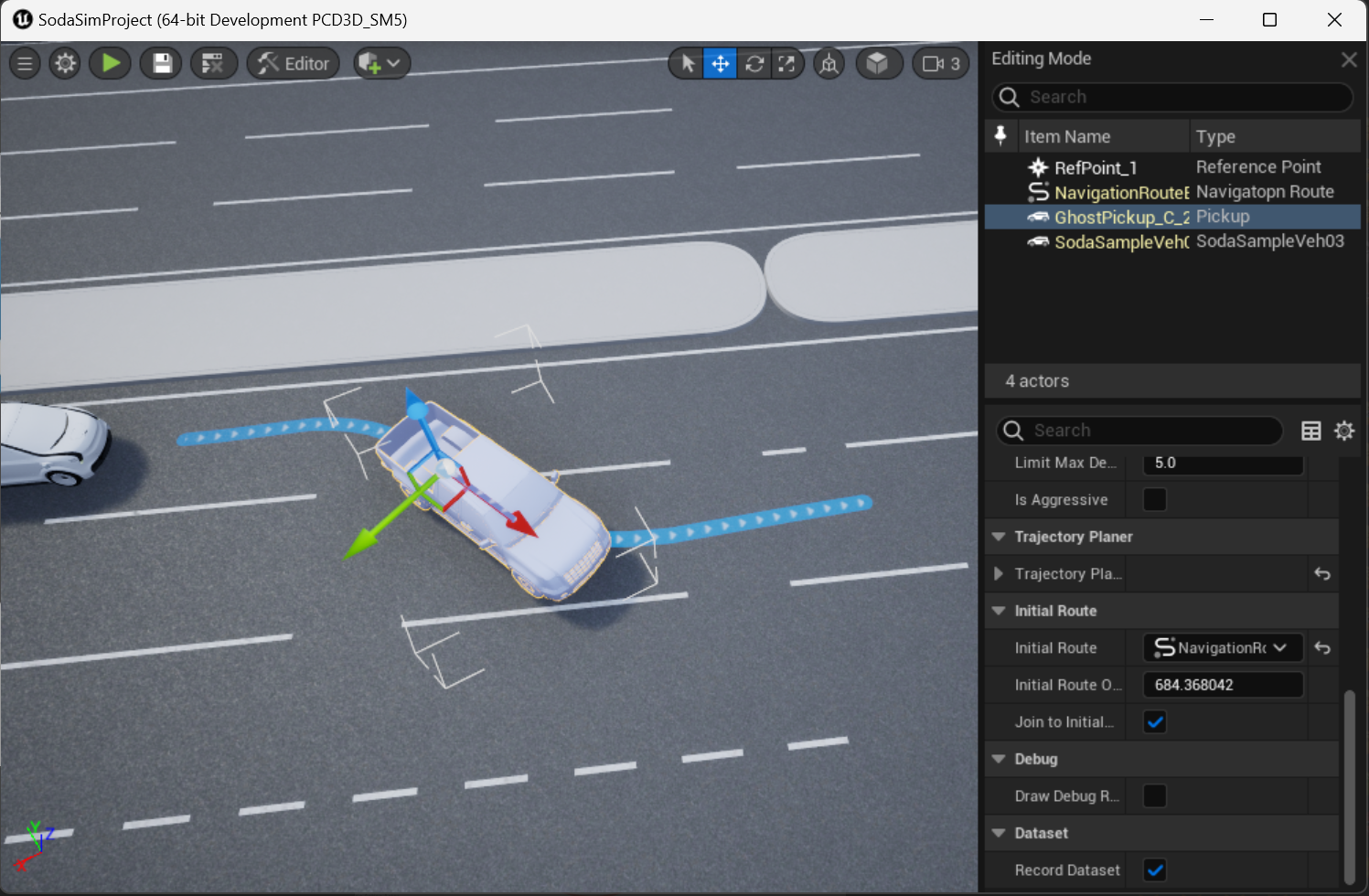This screenshot has height=896, width=1369.
Task: Collapse the Trajectory Planer section
Action: coord(999,537)
